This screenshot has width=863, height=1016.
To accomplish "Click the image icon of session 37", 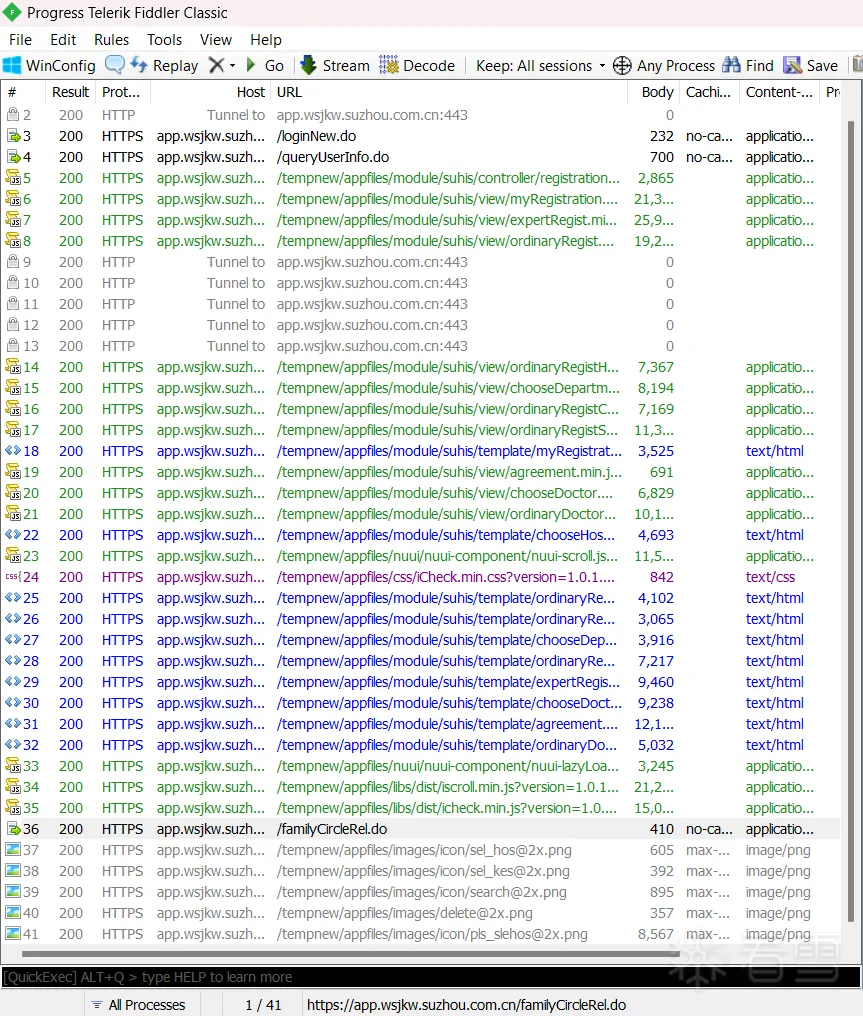I will 13,849.
